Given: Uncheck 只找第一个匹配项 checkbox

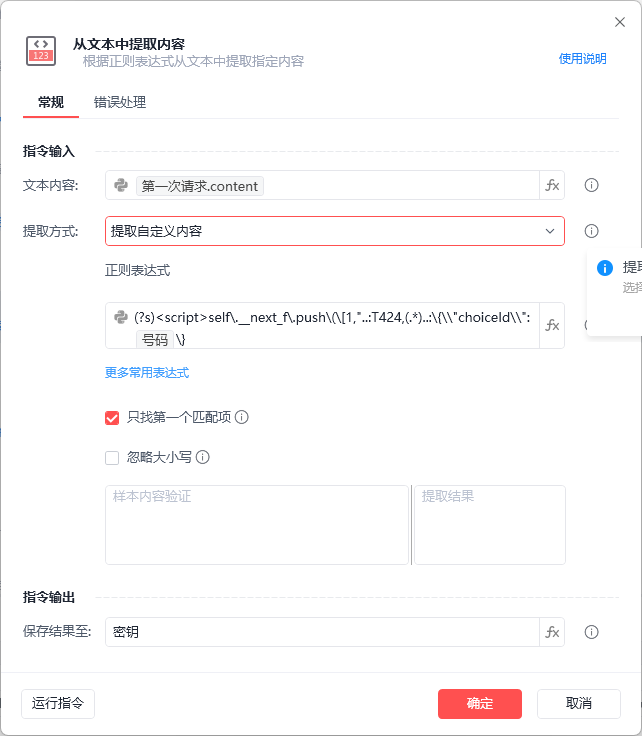Looking at the screenshot, I should (112, 418).
